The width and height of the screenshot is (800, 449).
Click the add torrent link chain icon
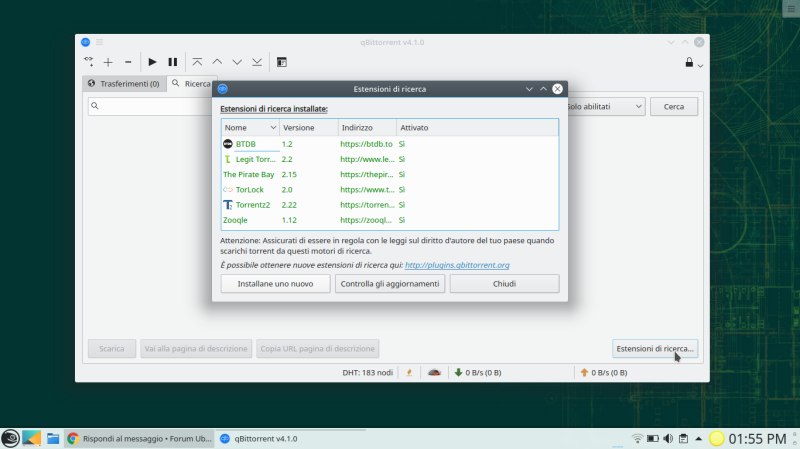(89, 62)
